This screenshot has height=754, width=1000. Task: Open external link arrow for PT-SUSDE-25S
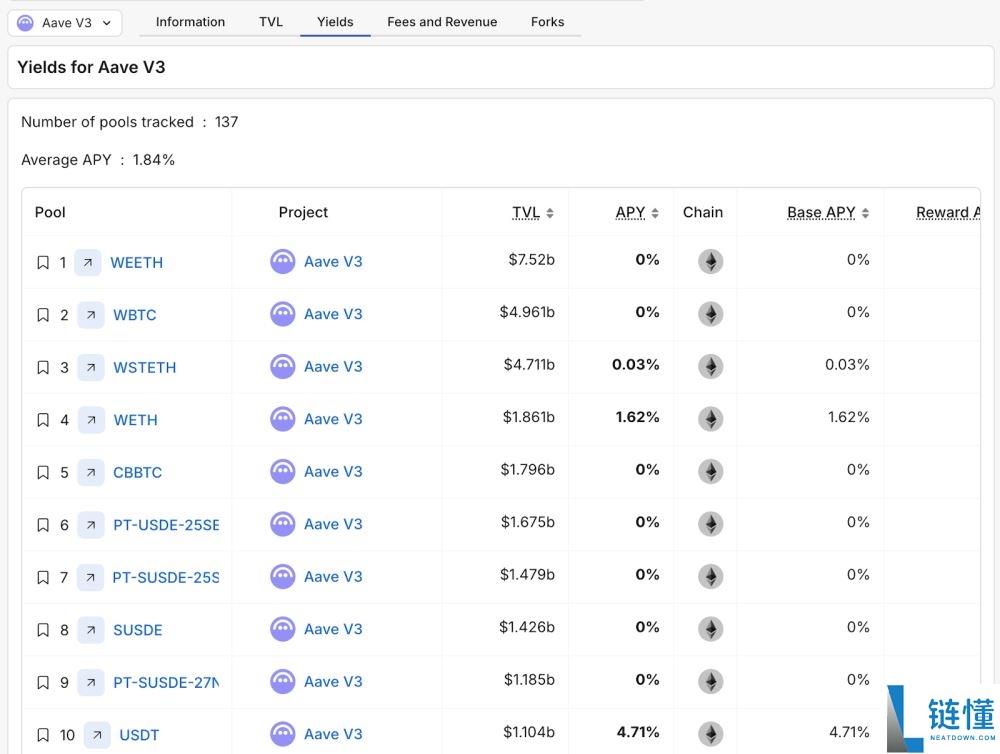pyautogui.click(x=90, y=577)
